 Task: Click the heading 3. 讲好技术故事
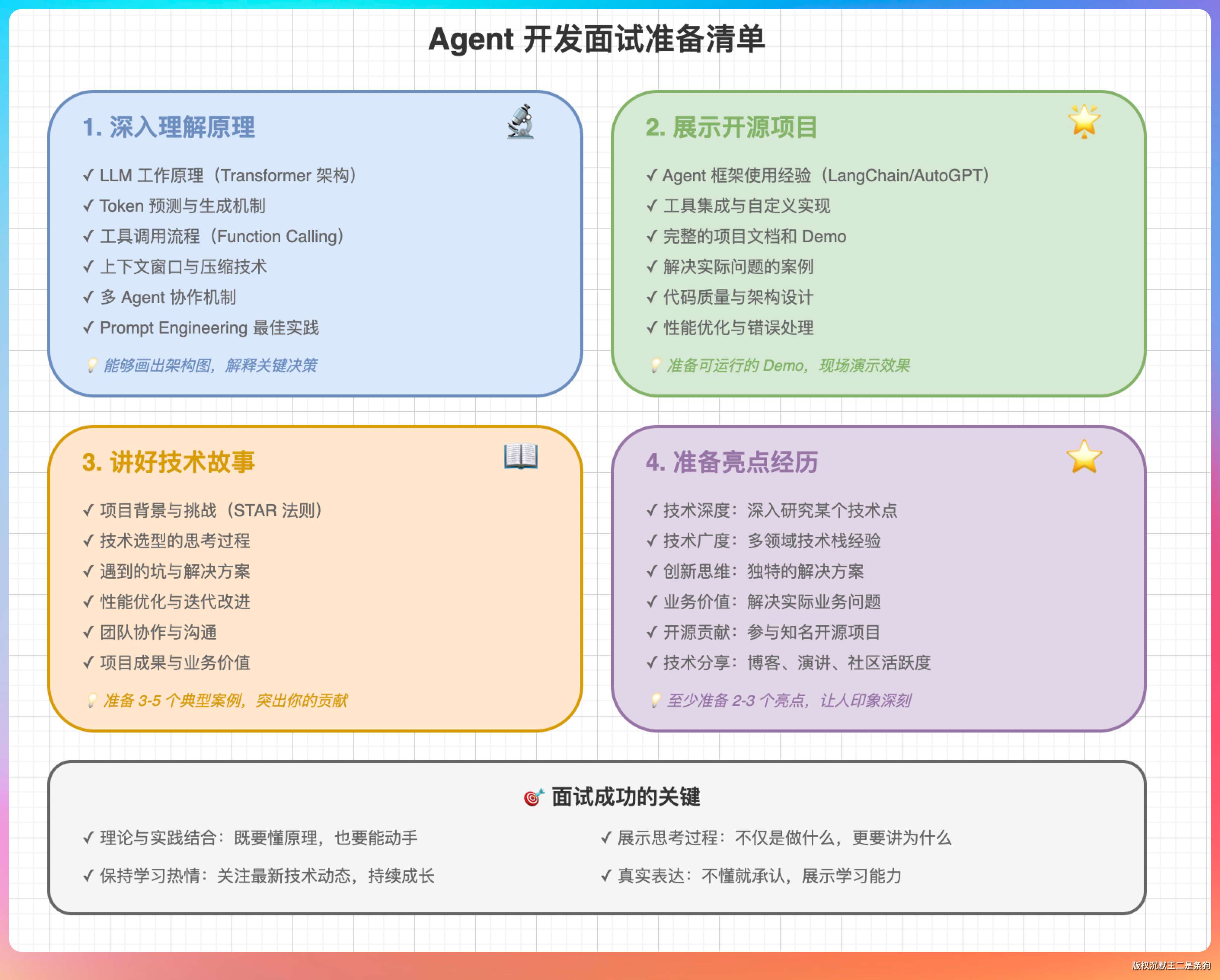169,462
